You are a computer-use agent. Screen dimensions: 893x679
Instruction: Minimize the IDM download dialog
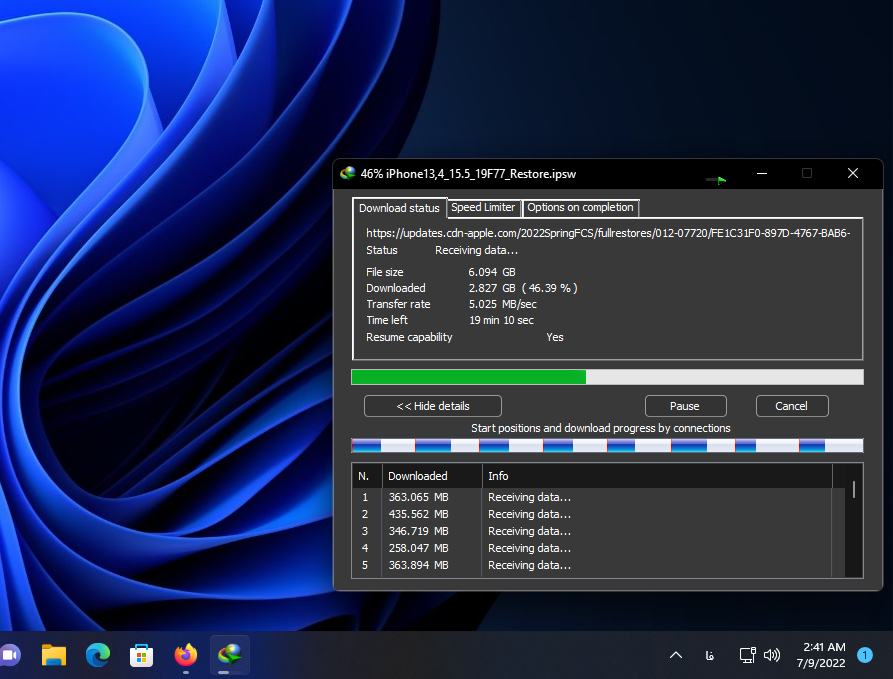[762, 173]
